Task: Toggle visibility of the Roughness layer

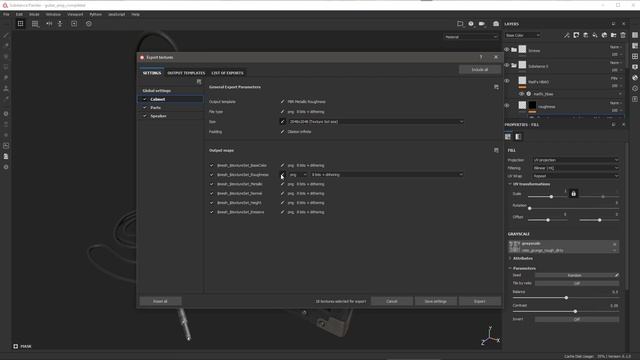Action: point(507,106)
